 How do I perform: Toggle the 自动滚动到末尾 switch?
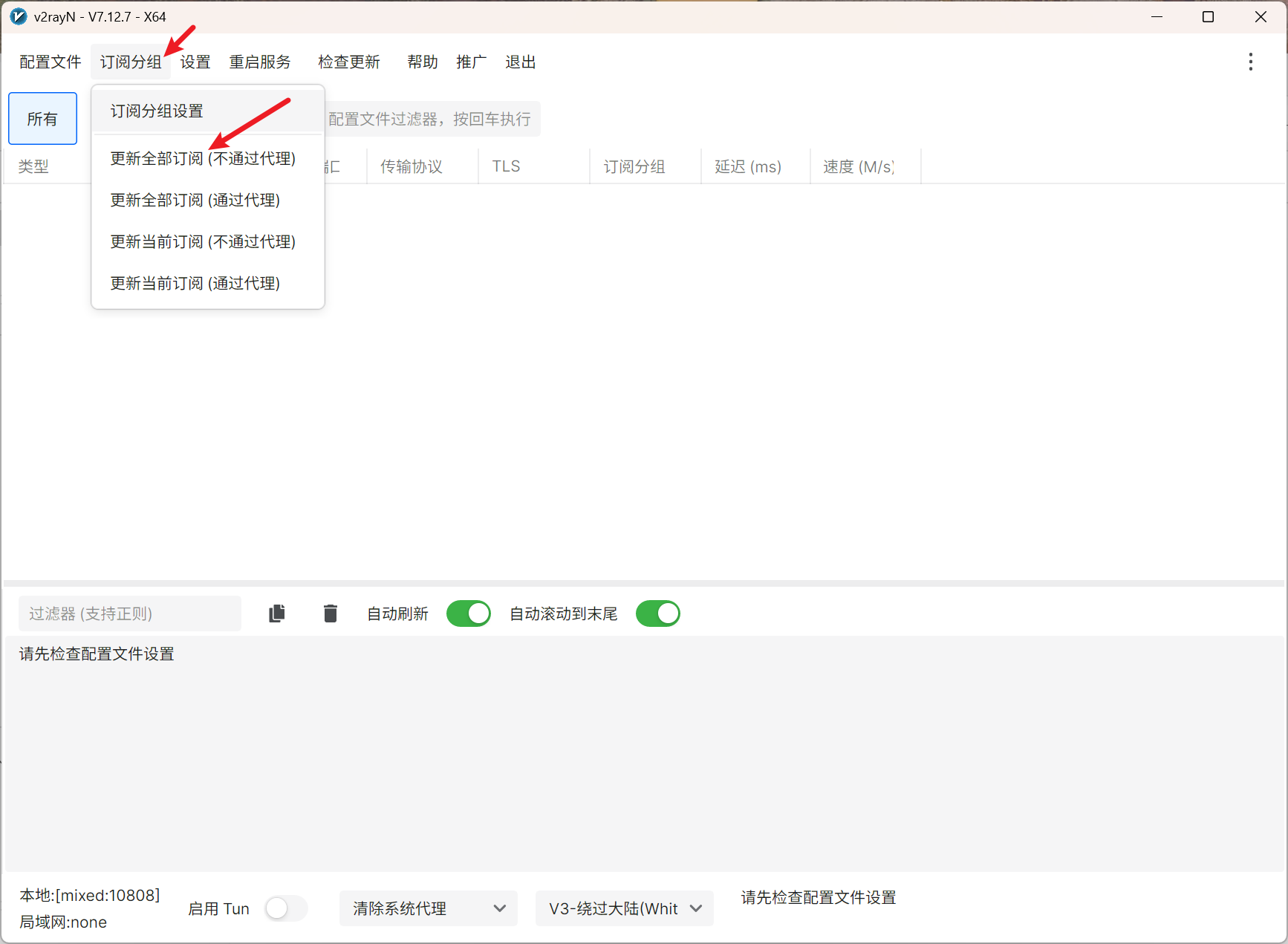pos(658,613)
